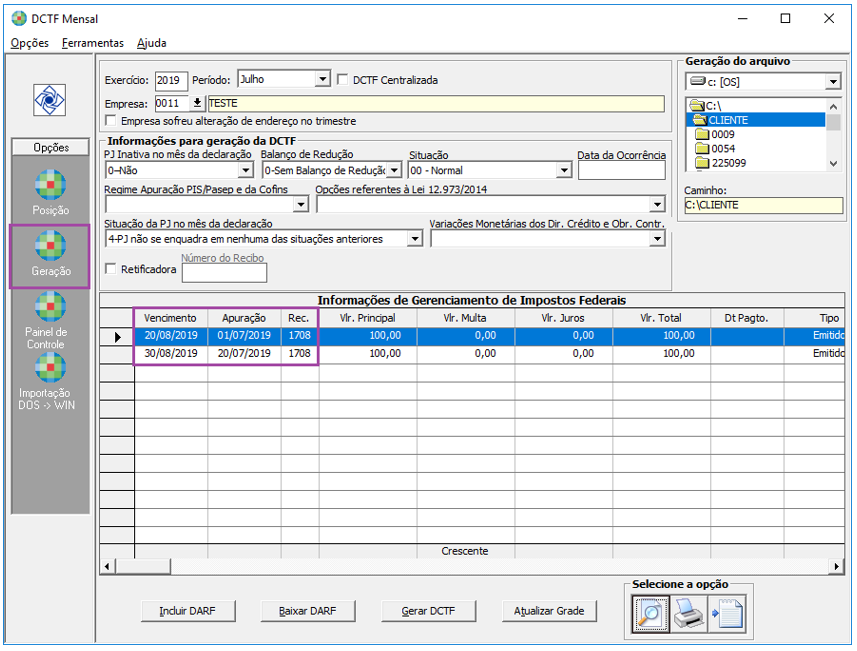Click the Baixar DARF button
Screen dimensions: 857x651
pyautogui.click(x=308, y=611)
